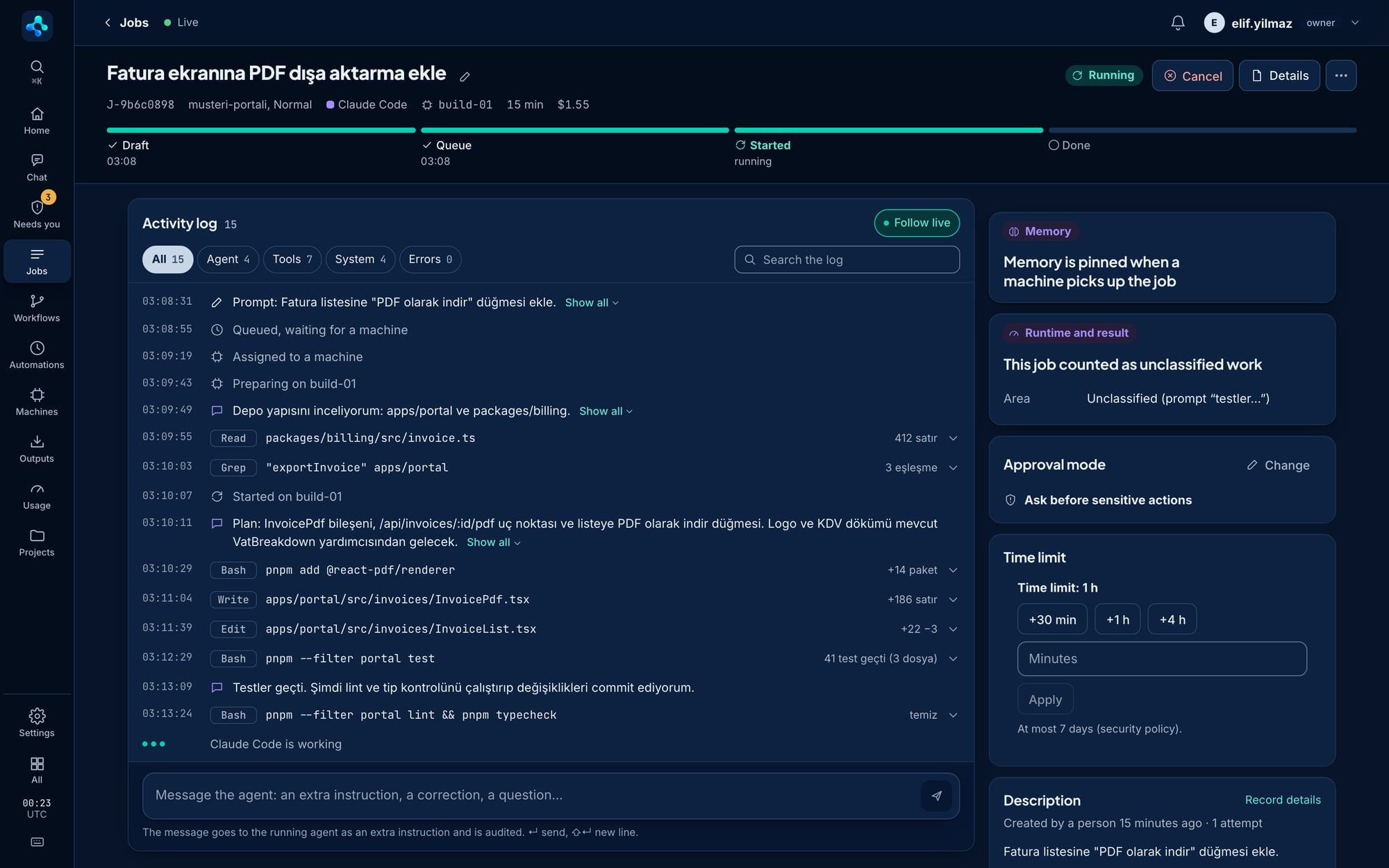The image size is (1389, 868).
Task: Open Needs you shield icon
Action: [37, 208]
